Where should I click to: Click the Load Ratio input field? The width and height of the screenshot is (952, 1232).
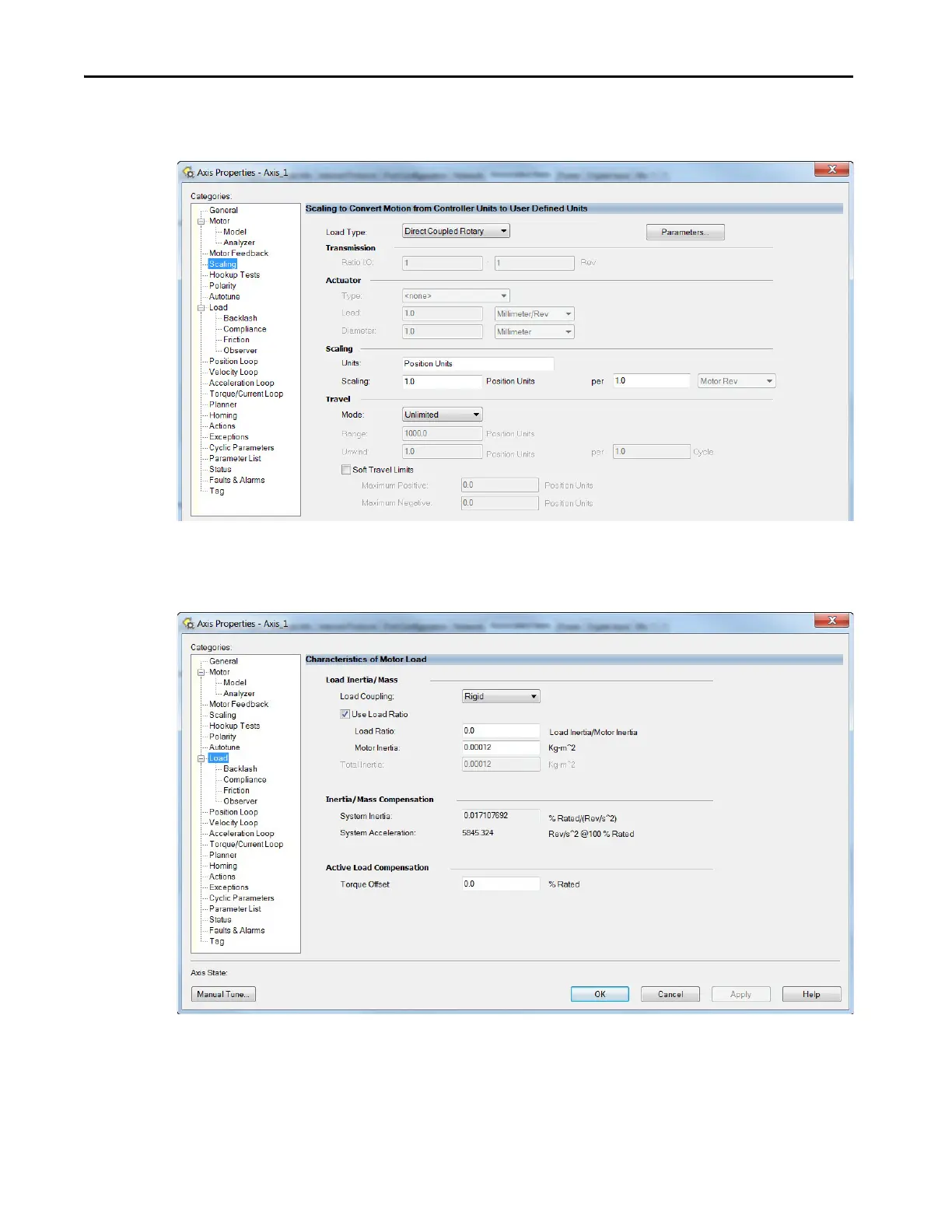pyautogui.click(x=501, y=730)
